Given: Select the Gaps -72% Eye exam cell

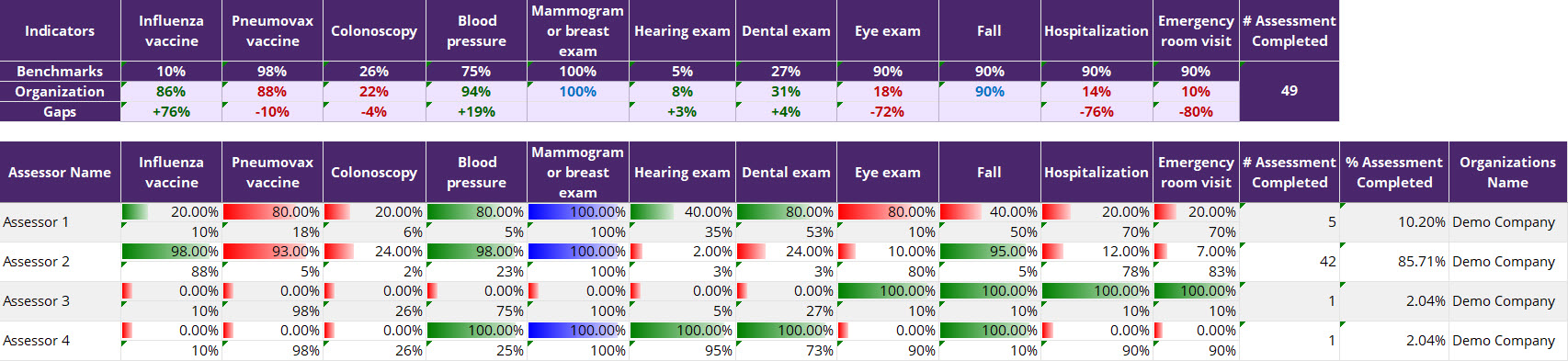Looking at the screenshot, I should tap(888, 111).
